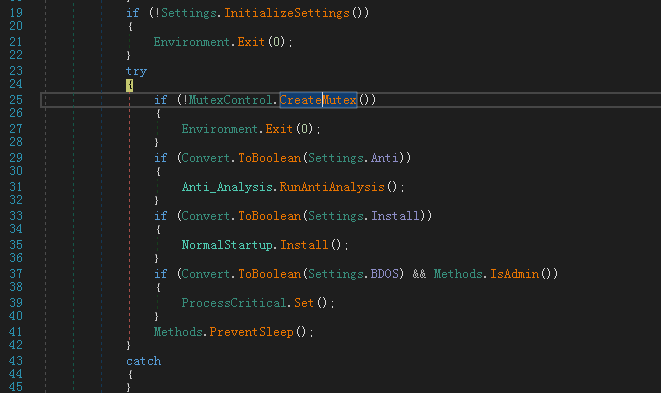Click the Methods class name on line 41

coord(178,333)
